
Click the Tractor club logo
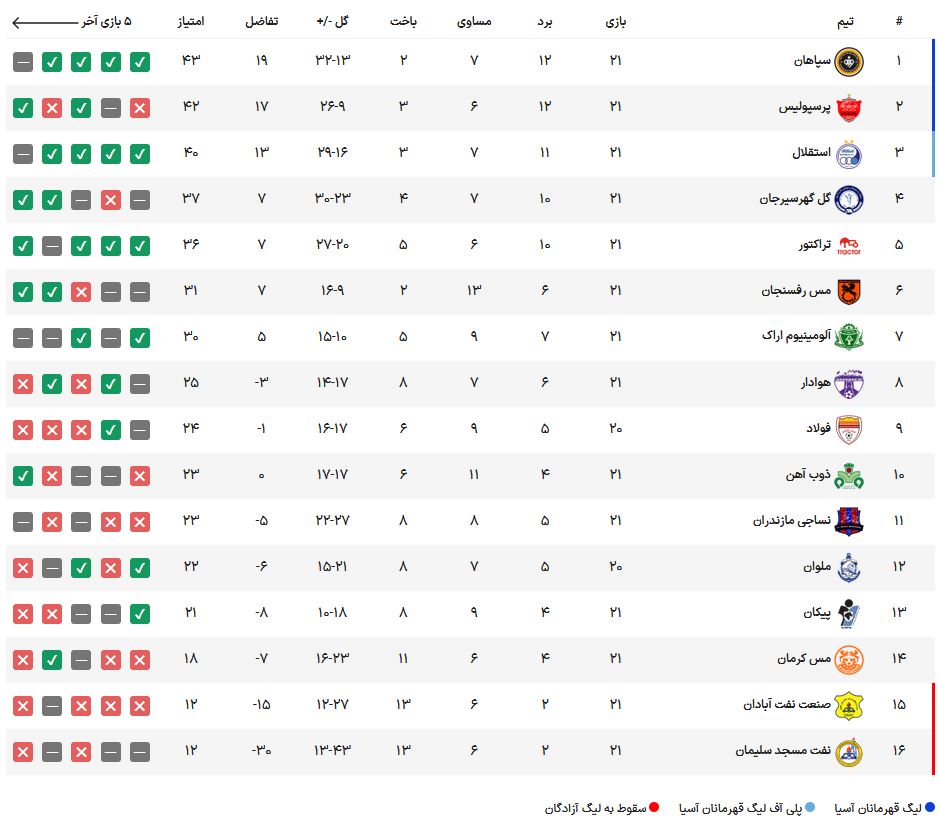click(x=849, y=246)
